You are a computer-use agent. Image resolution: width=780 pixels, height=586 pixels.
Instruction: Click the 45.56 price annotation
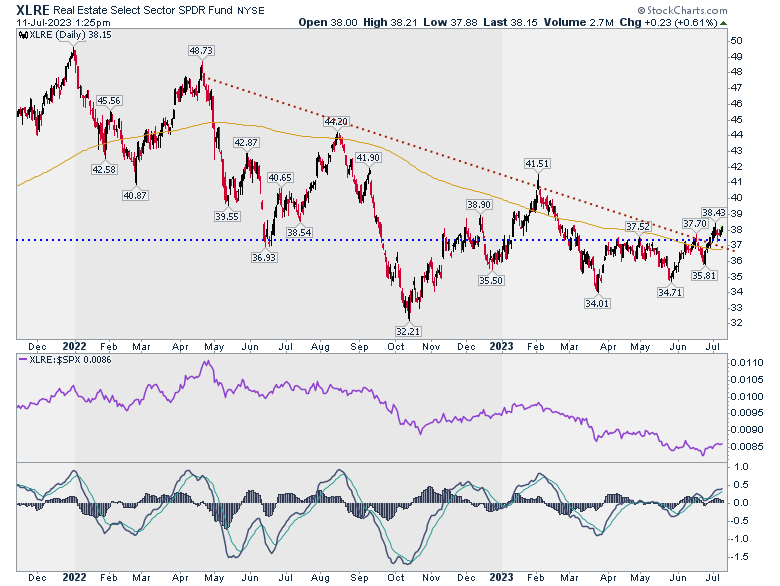tap(108, 100)
